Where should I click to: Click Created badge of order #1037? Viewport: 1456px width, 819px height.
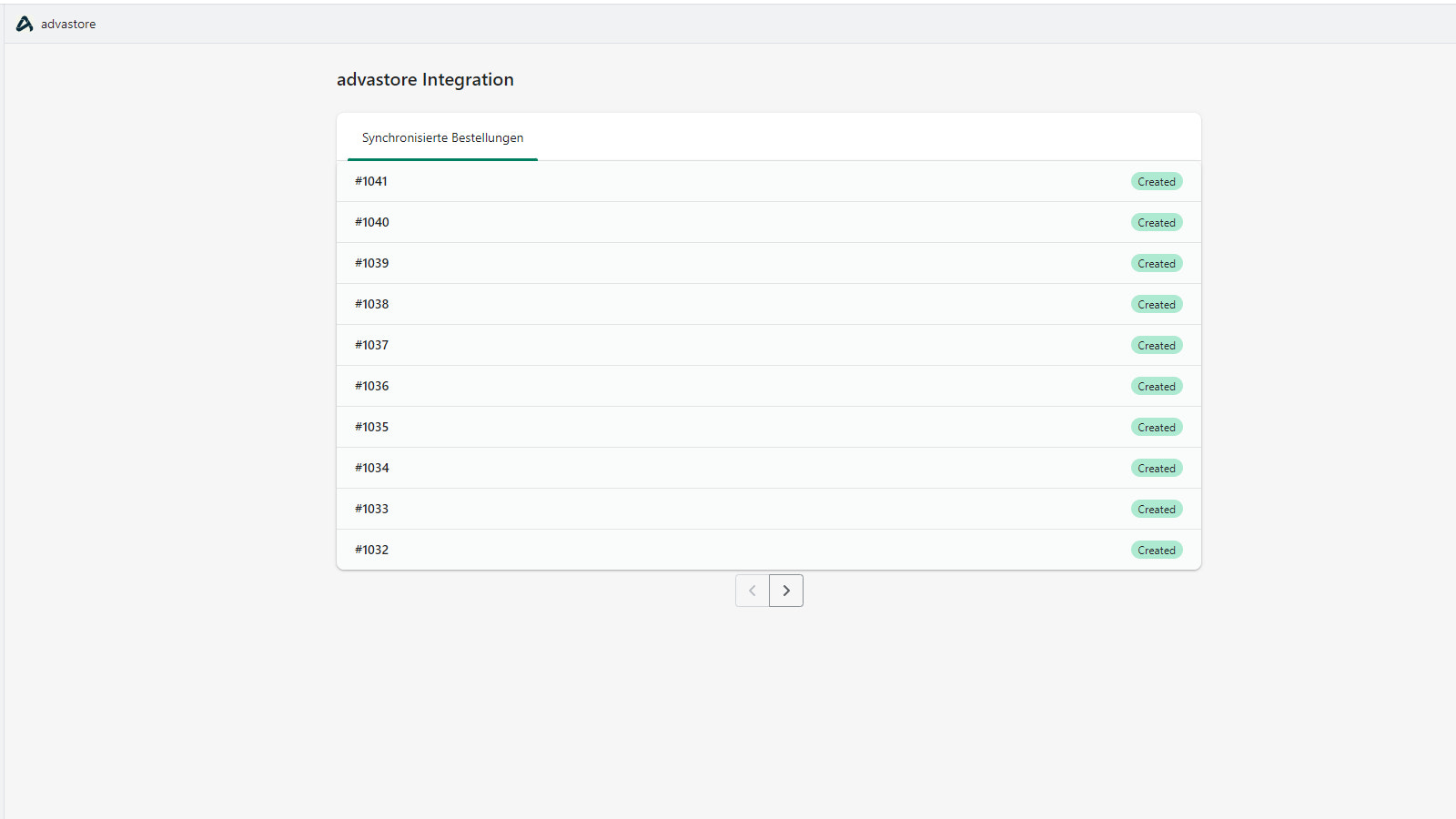[1157, 346]
